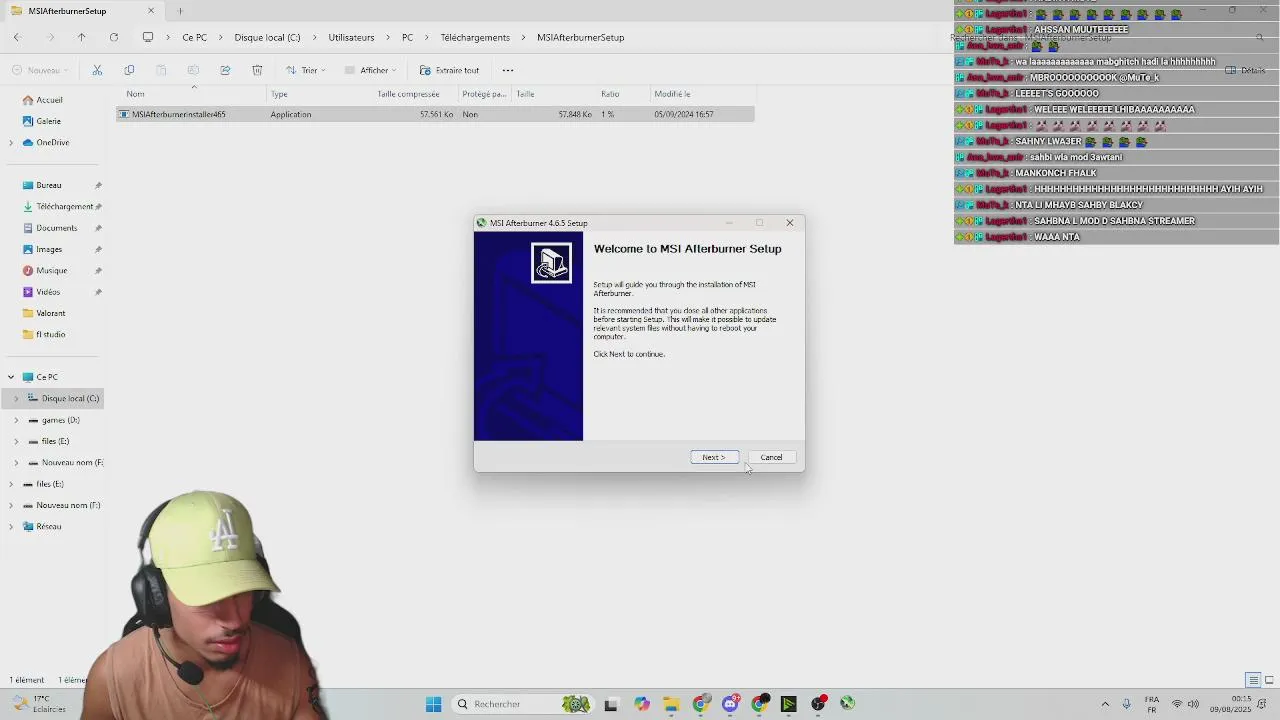Click Utilisateurs in the breadcrumb
Viewport: 1280px width, 720px height.
(x=351, y=37)
